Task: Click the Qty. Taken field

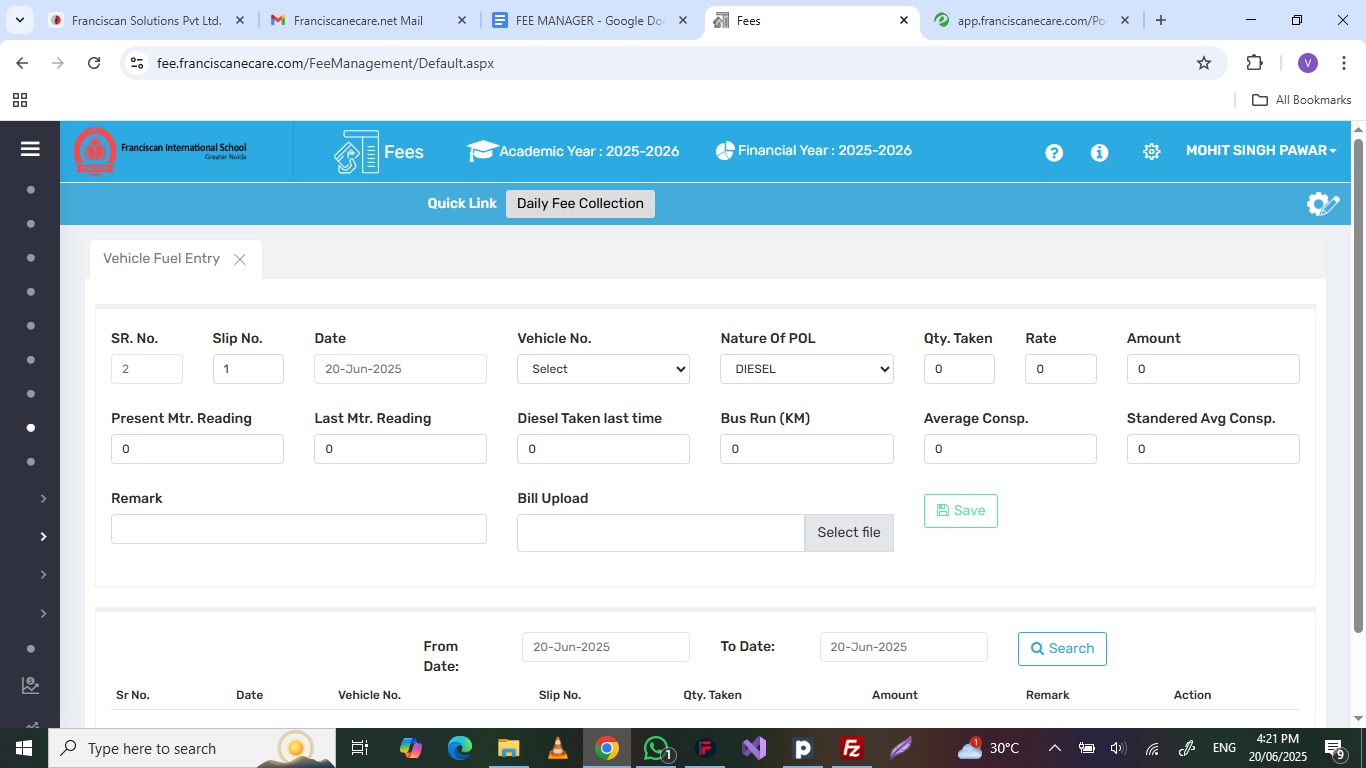Action: click(959, 369)
